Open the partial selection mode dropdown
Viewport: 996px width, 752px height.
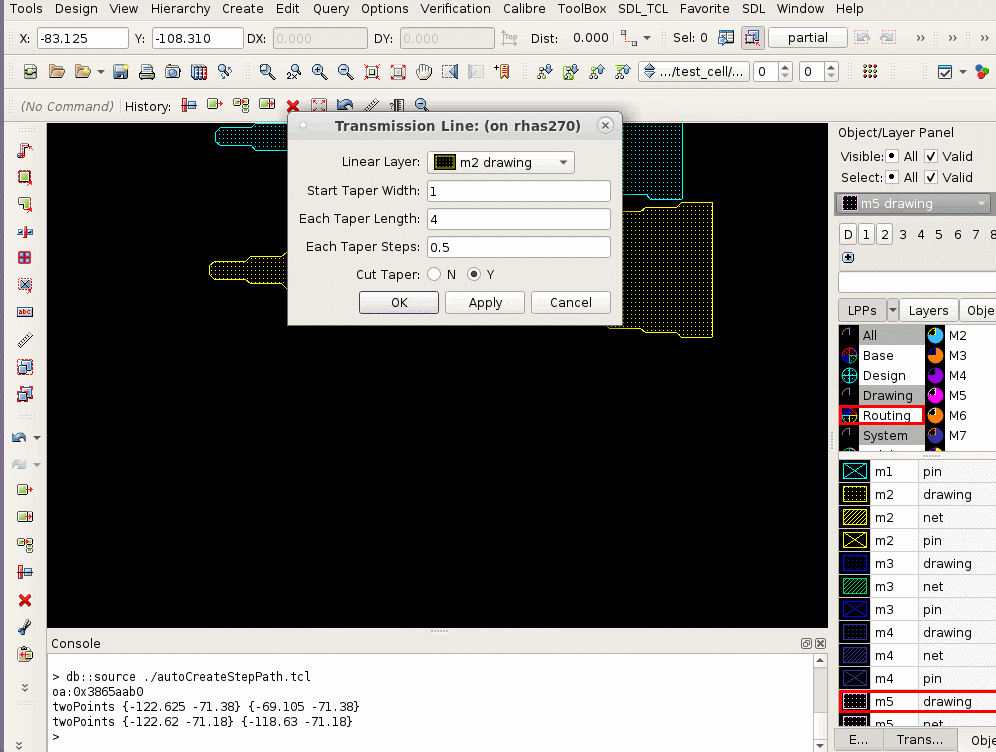coord(808,38)
